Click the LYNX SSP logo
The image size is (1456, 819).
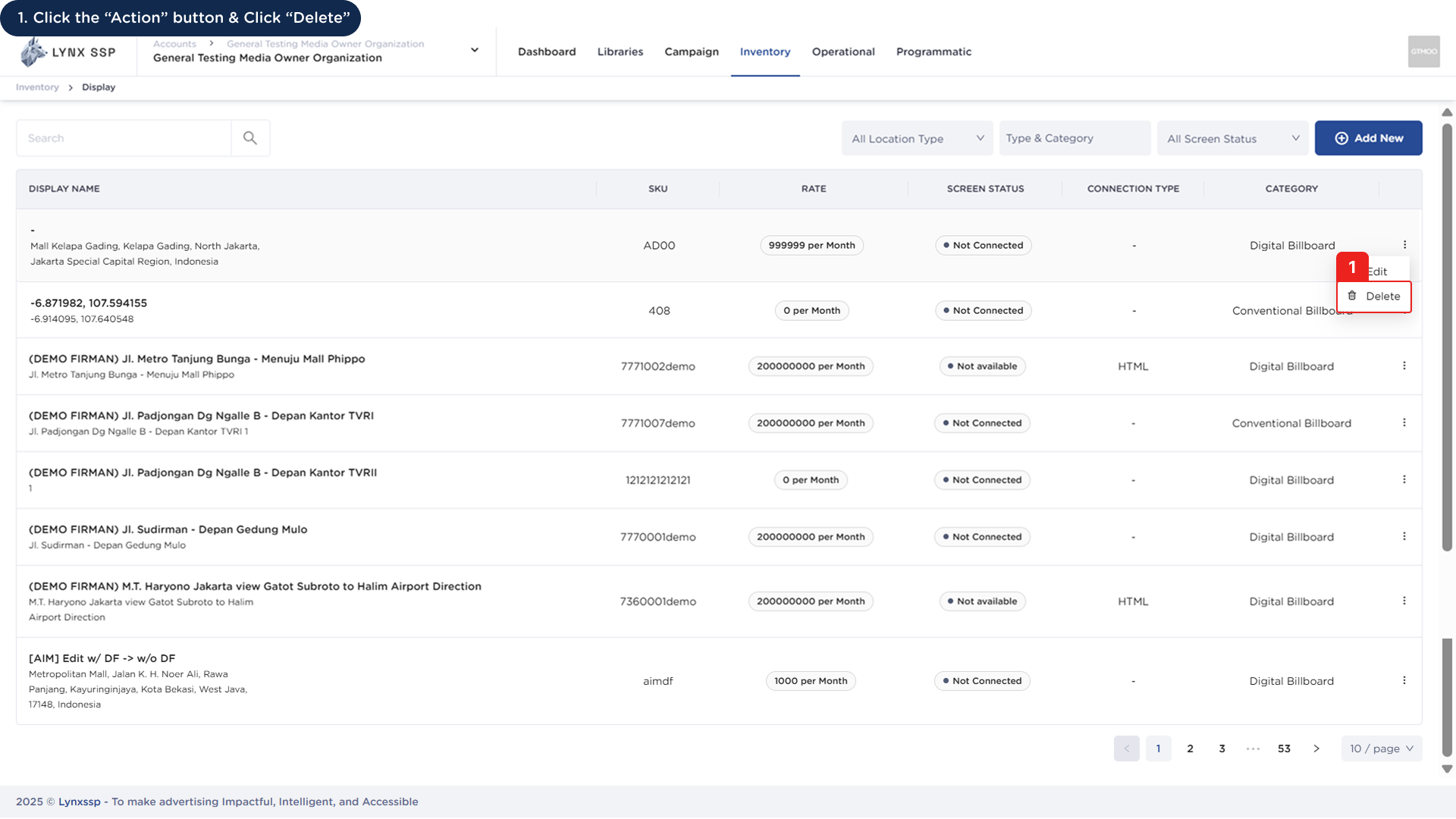68,52
